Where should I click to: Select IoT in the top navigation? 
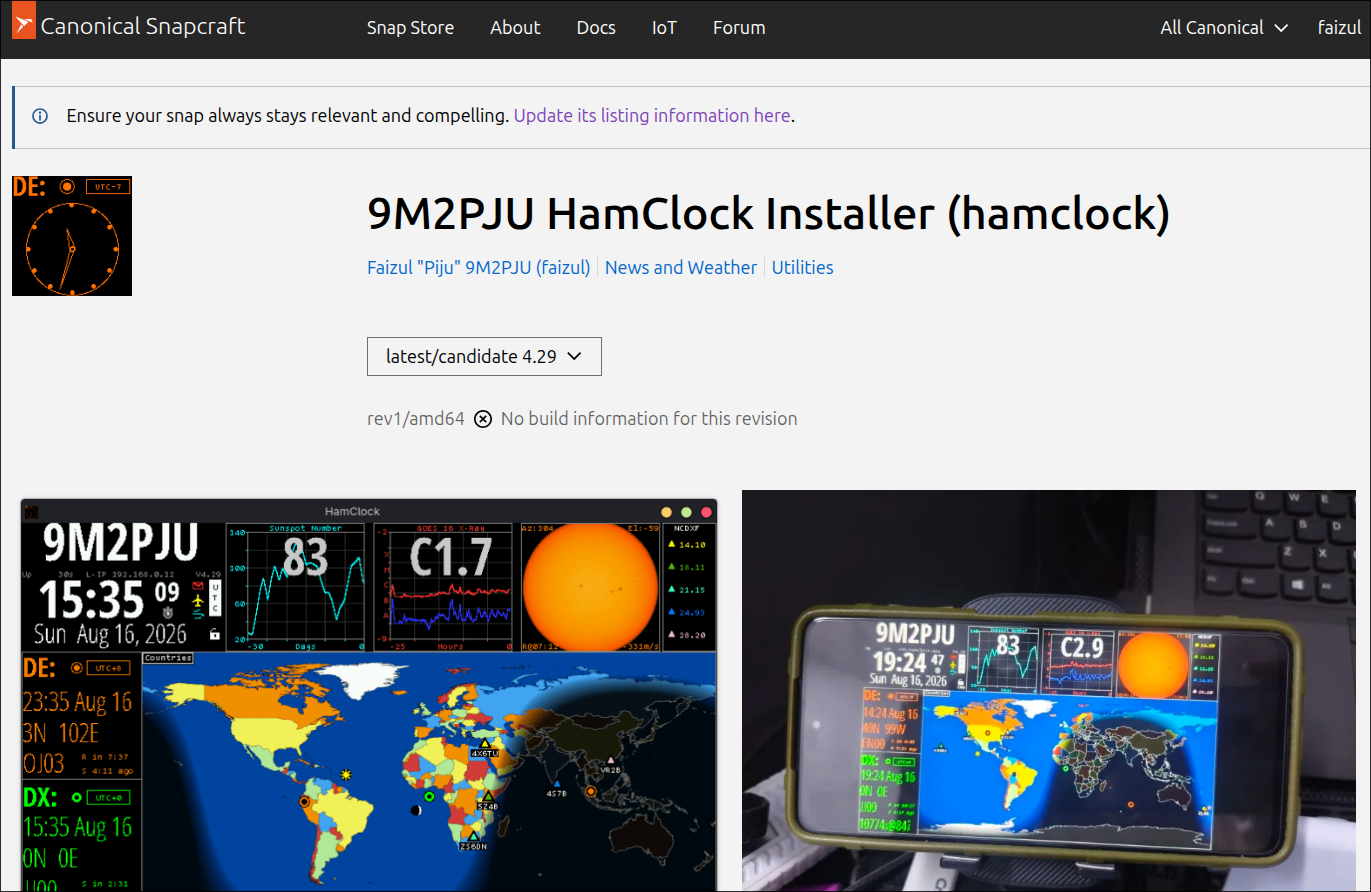click(664, 28)
